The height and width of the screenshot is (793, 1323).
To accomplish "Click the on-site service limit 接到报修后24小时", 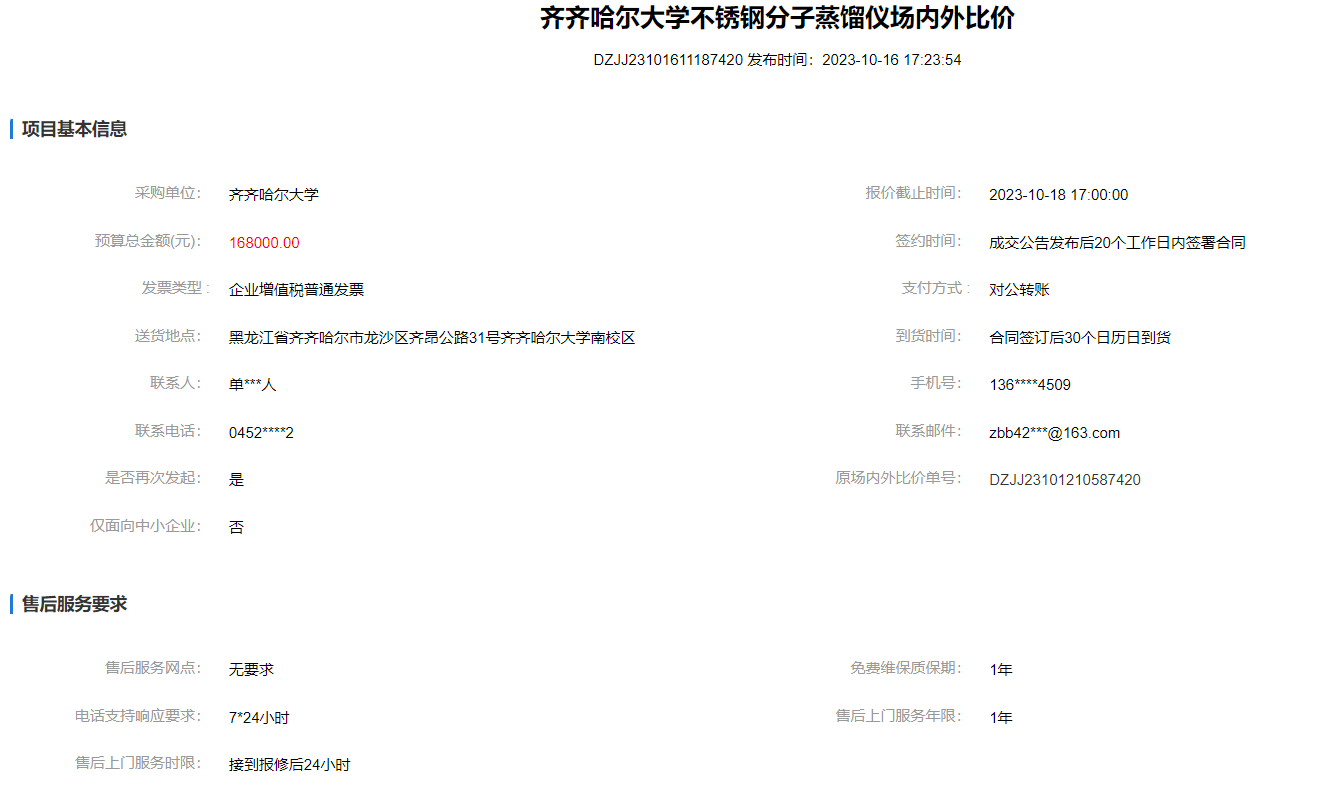I will pyautogui.click(x=289, y=765).
